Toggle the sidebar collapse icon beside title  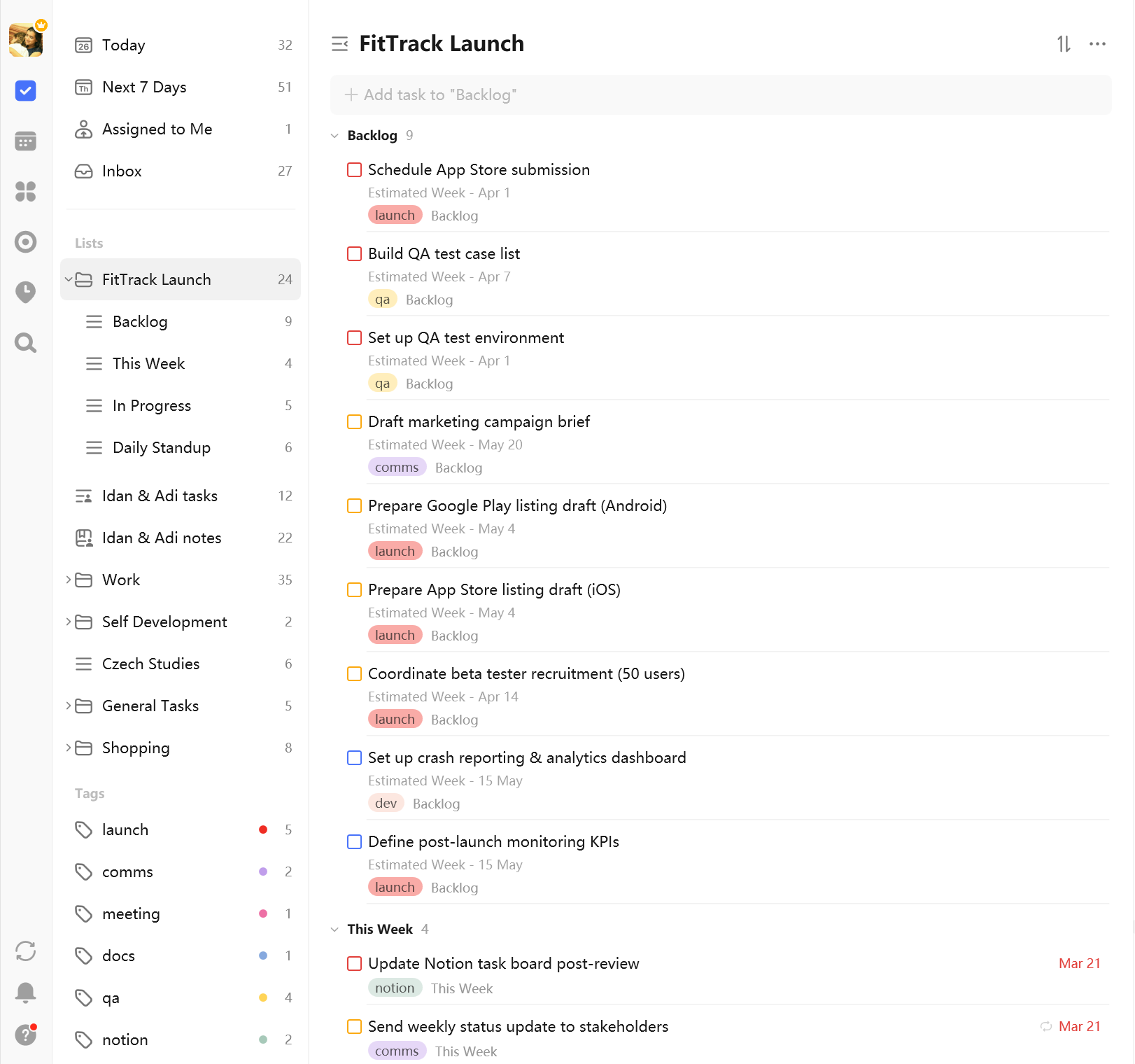340,44
